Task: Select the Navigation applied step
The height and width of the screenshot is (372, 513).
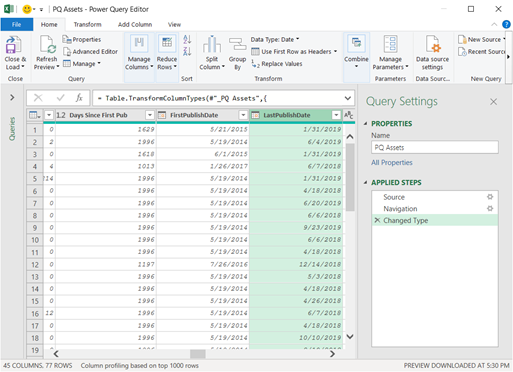Action: click(435, 208)
